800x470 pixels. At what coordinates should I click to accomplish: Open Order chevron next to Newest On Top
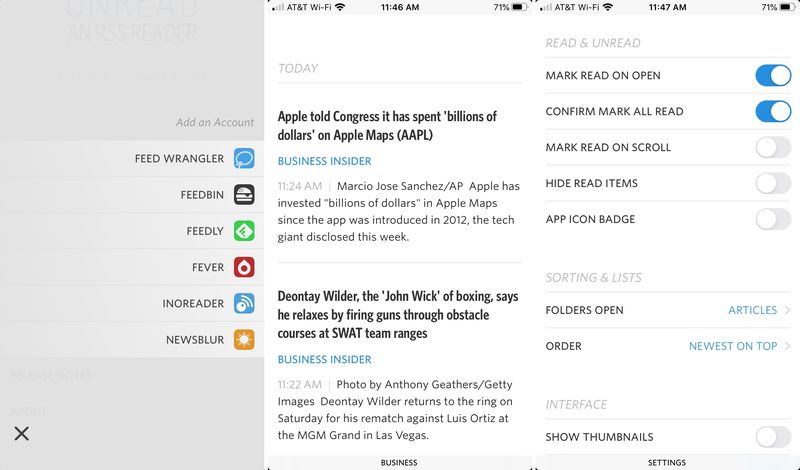788,346
